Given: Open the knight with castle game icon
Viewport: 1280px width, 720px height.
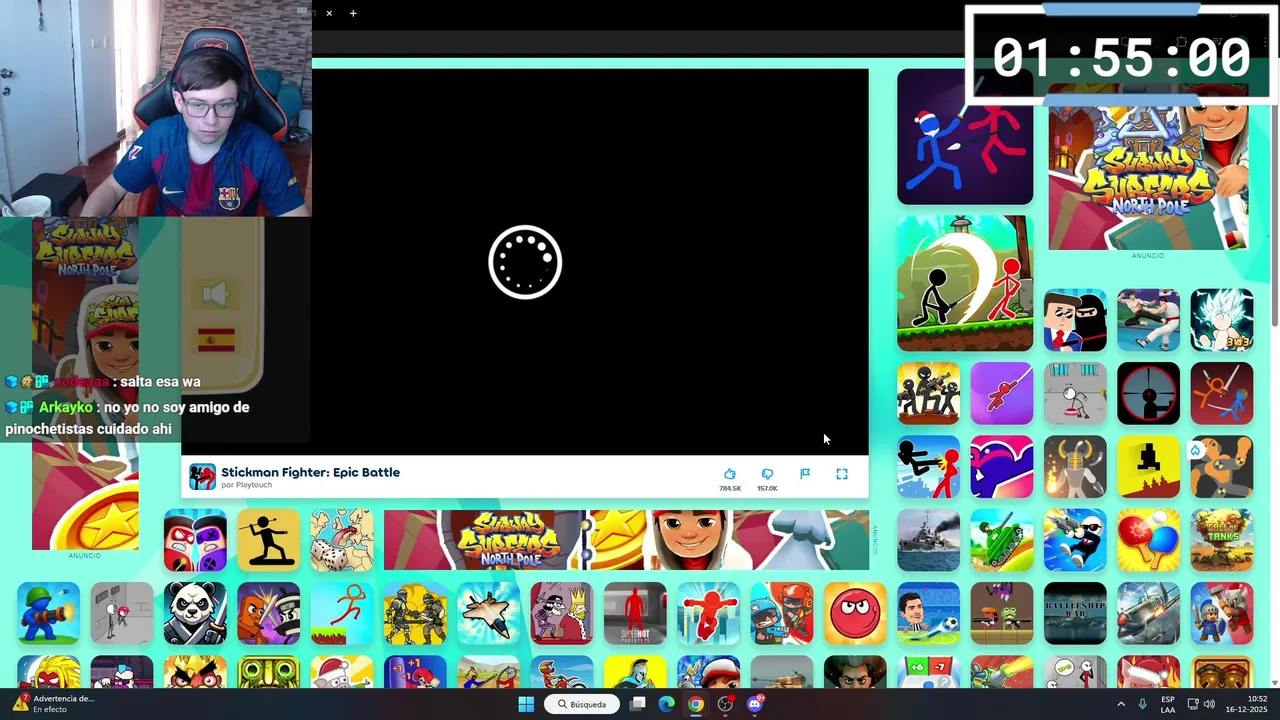Looking at the screenshot, I should [1221, 613].
